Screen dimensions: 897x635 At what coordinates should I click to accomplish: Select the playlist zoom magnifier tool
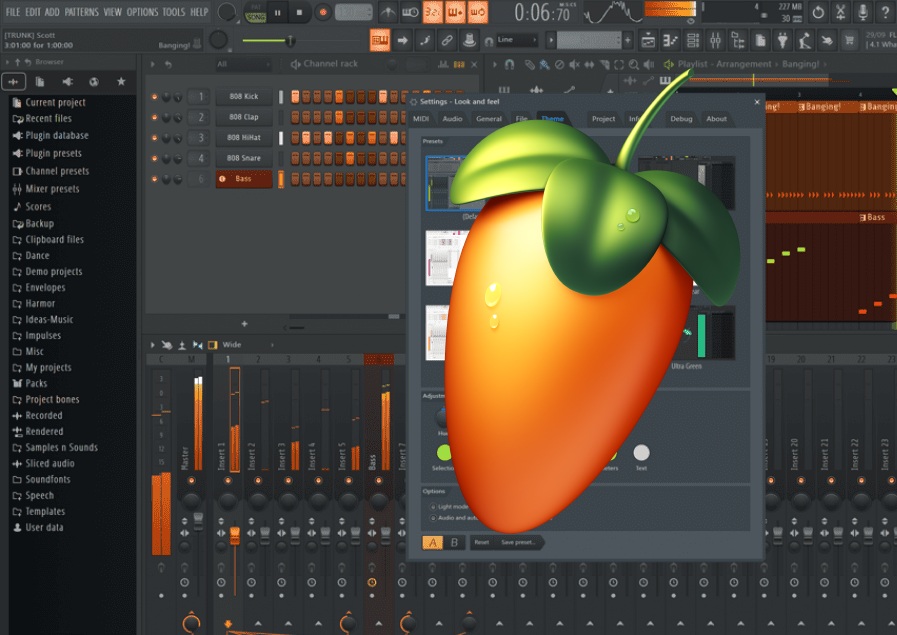click(634, 65)
